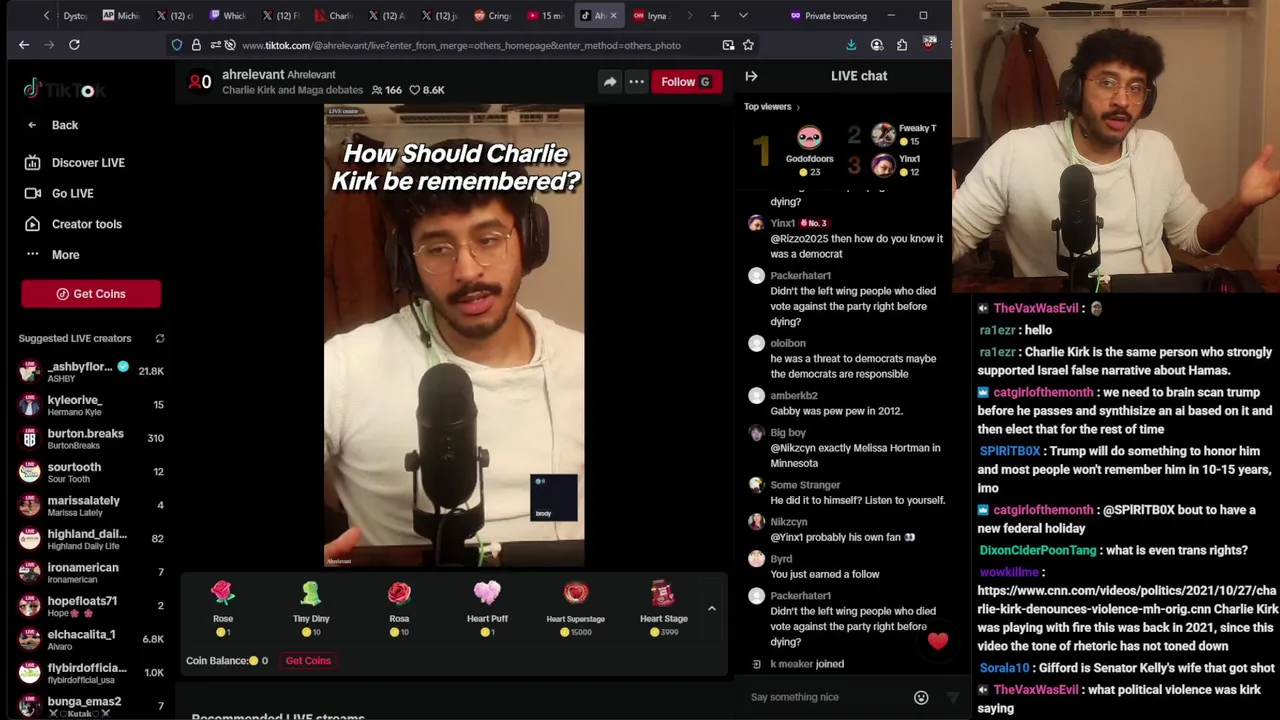This screenshot has height=720, width=1280.
Task: Open flybirdofficial suggested live creator
Action: click(x=90, y=672)
